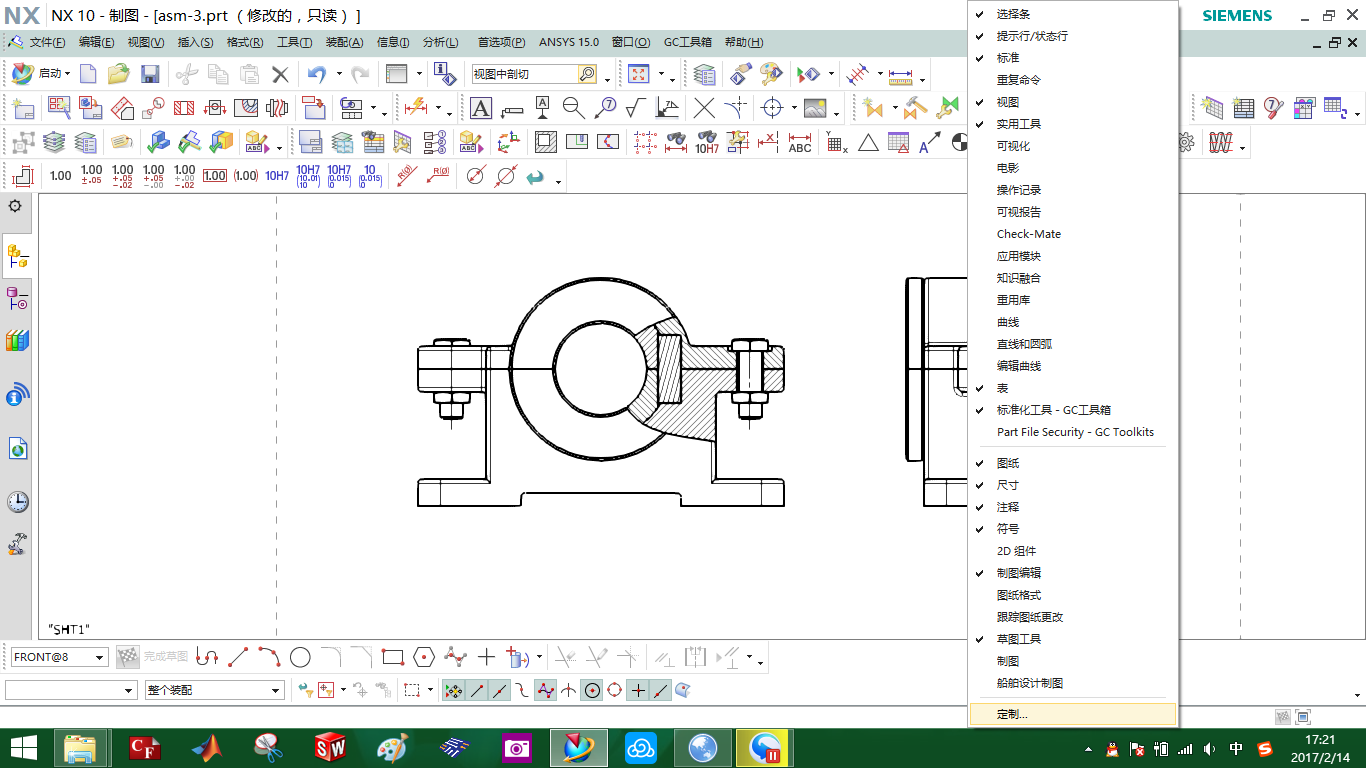Launch SolidWorks from the taskbar
This screenshot has width=1366, height=768.
point(331,747)
